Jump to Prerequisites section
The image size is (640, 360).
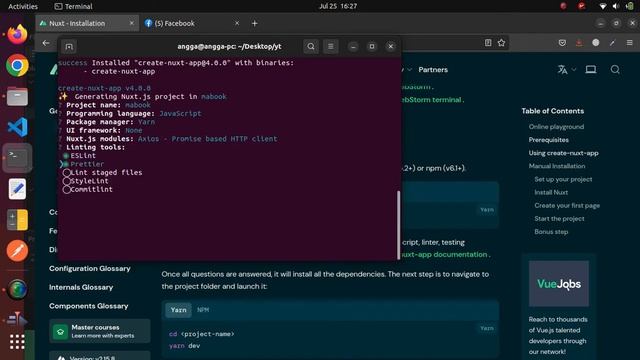[549, 140]
